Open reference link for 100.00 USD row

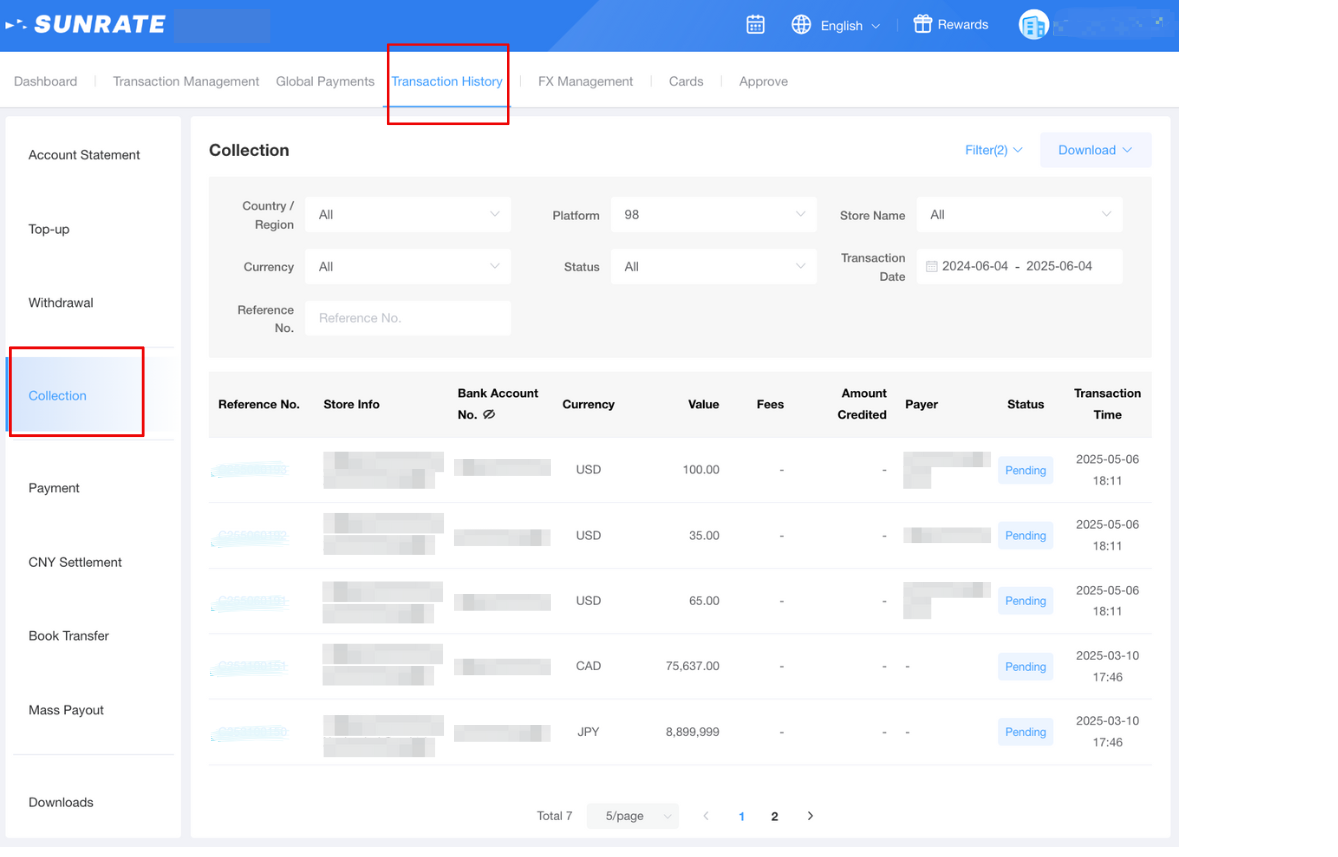[249, 470]
